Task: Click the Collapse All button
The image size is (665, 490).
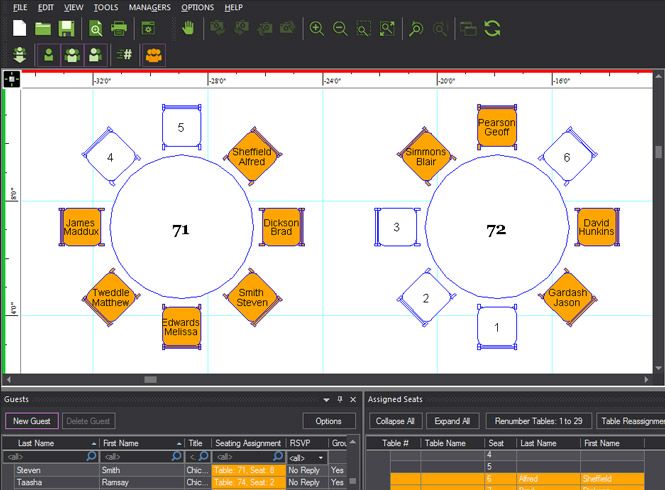Action: 395,421
